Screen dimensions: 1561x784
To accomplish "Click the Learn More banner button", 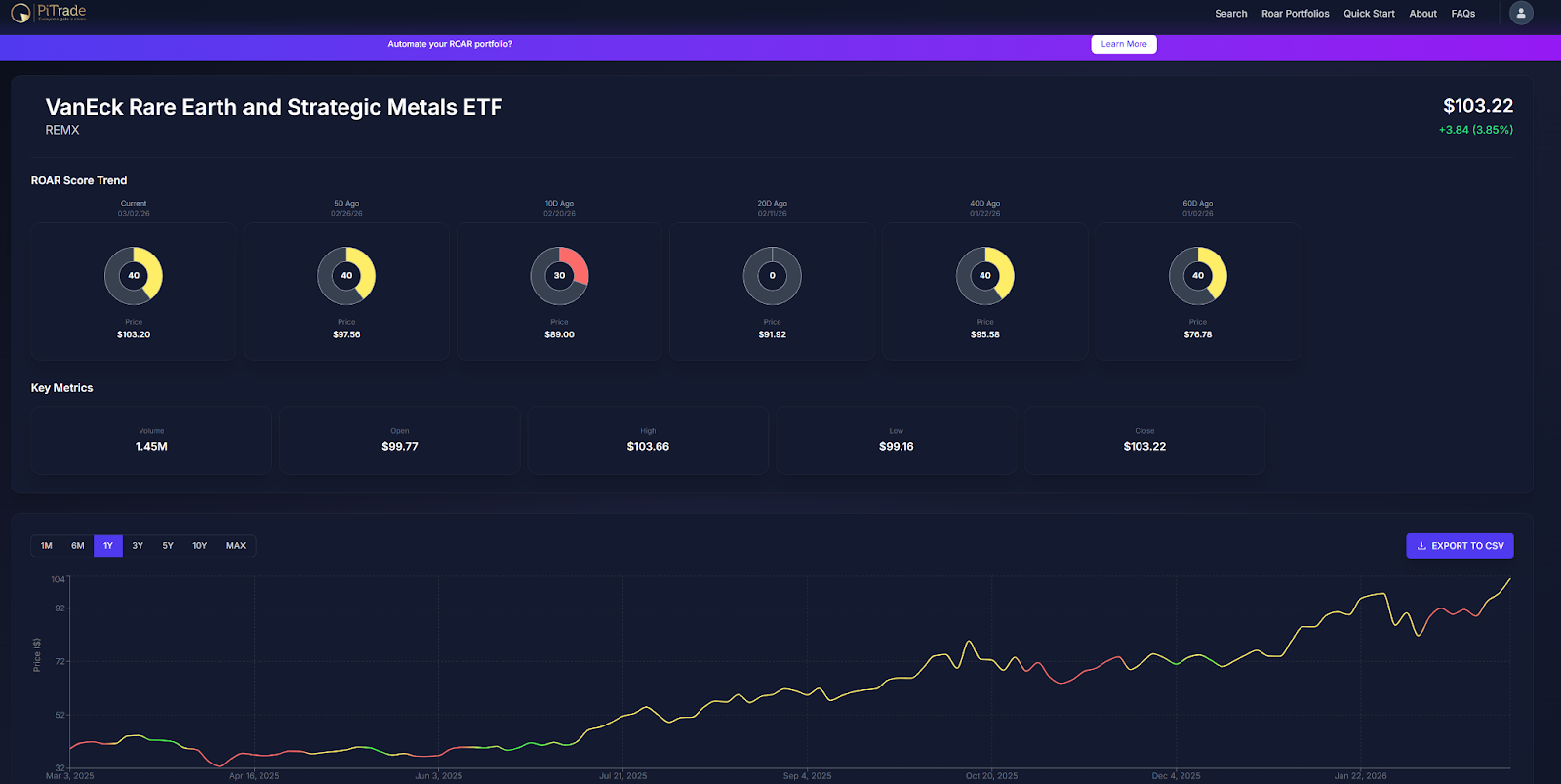I will 1124,44.
